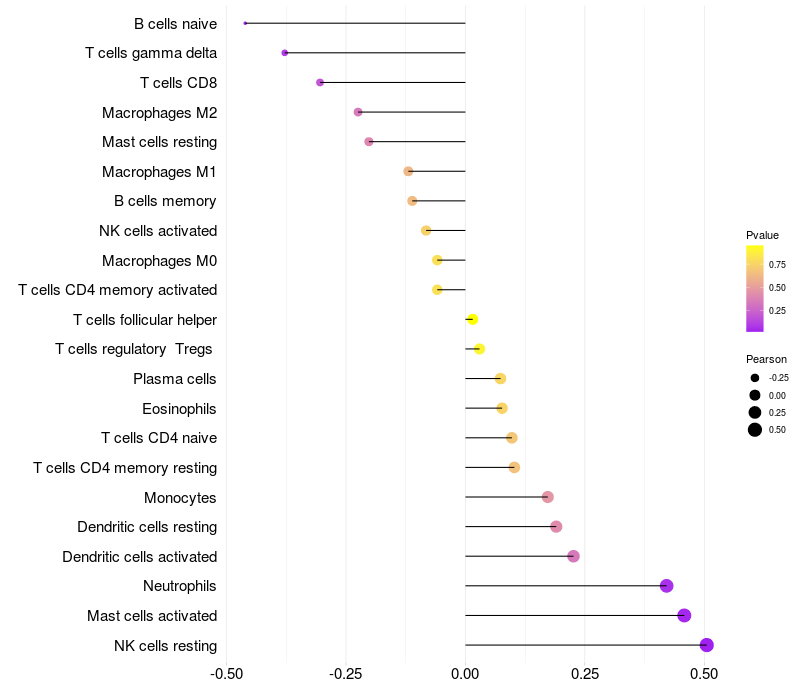800x700 pixels.
Task: Click the Pearson legend 0.50 size dot
Action: [755, 430]
